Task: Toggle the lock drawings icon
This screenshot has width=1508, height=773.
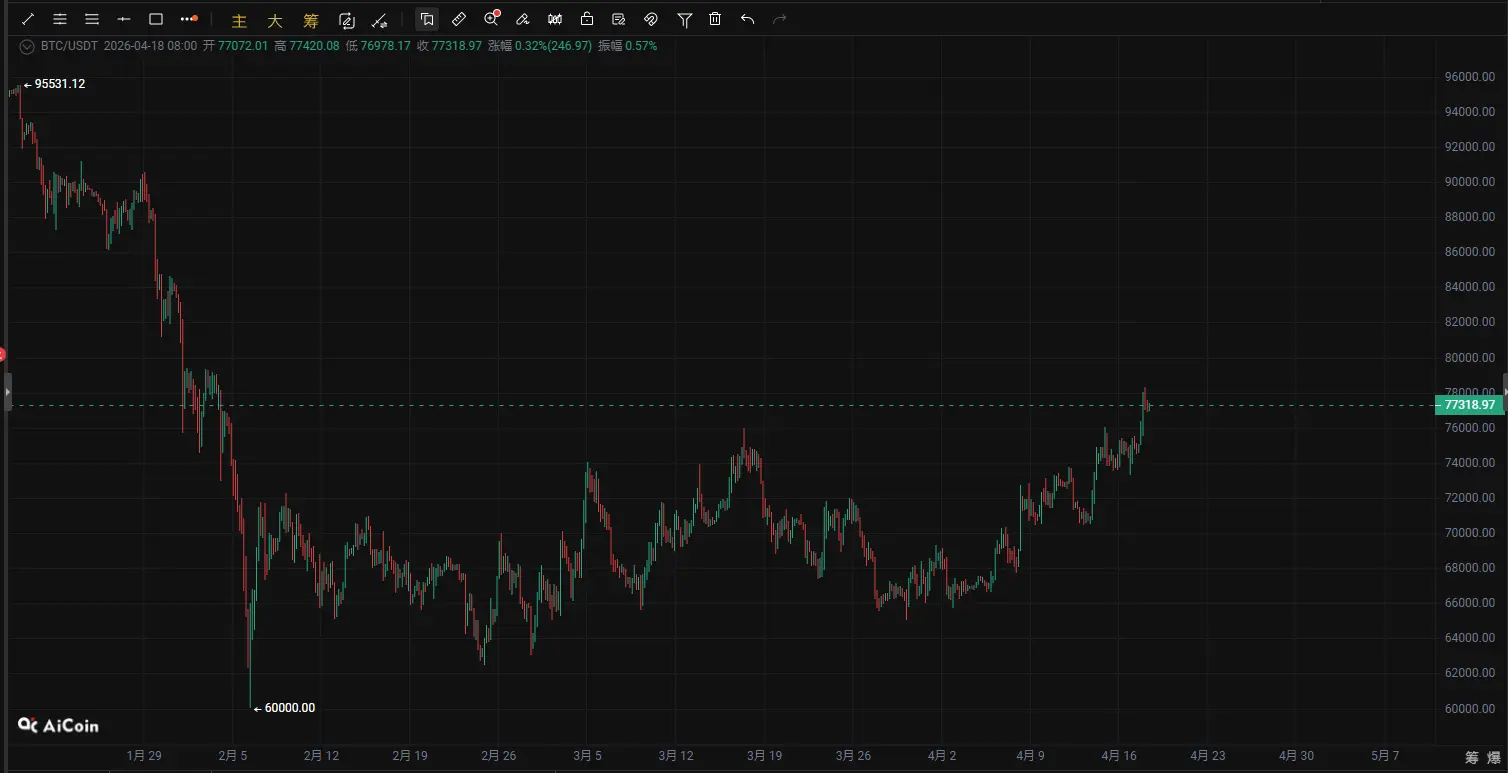Action: 587,19
